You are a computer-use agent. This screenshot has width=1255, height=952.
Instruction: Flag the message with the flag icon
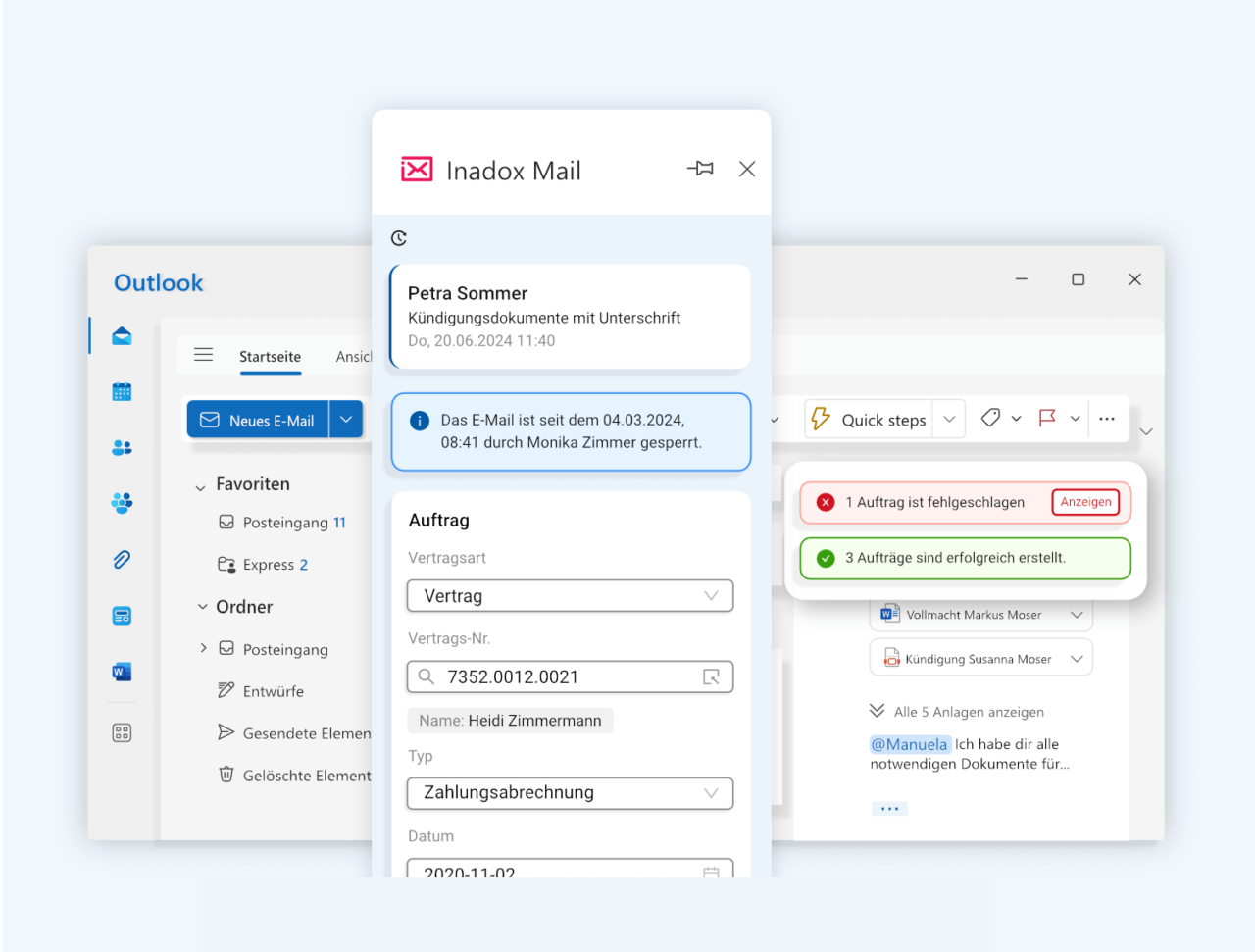pos(1047,418)
